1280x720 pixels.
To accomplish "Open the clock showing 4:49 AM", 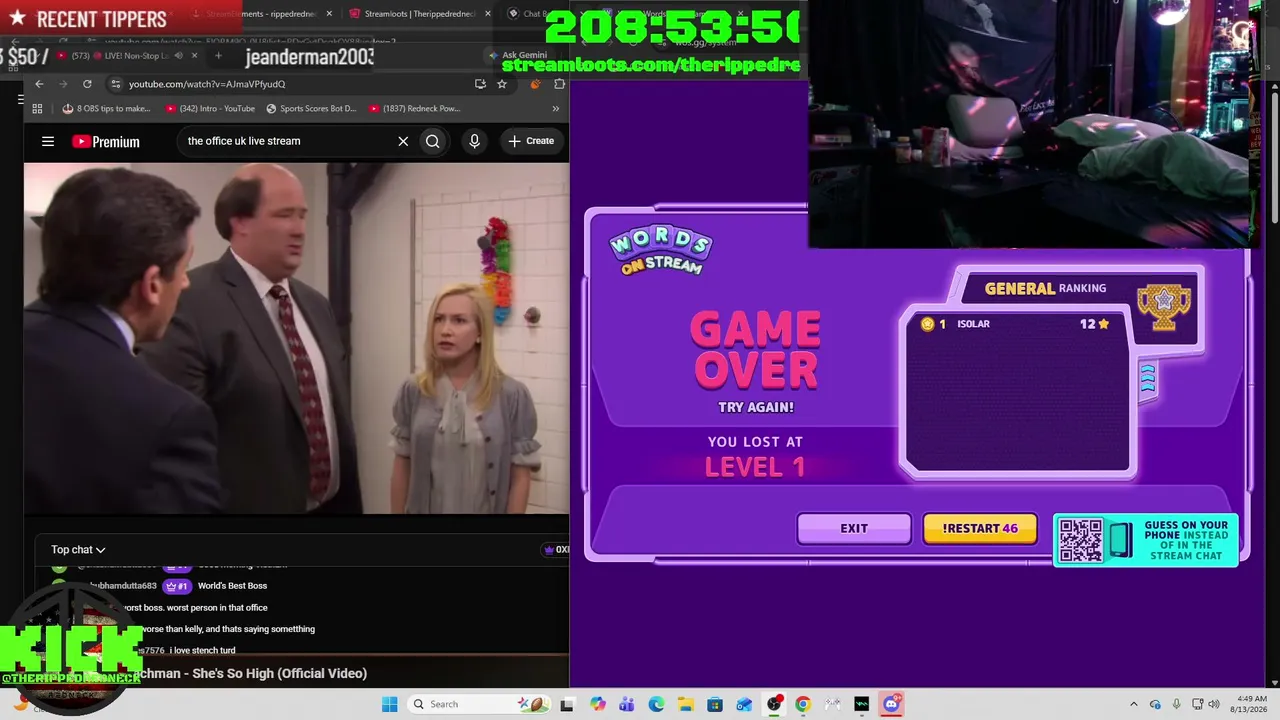I will (x=1251, y=704).
